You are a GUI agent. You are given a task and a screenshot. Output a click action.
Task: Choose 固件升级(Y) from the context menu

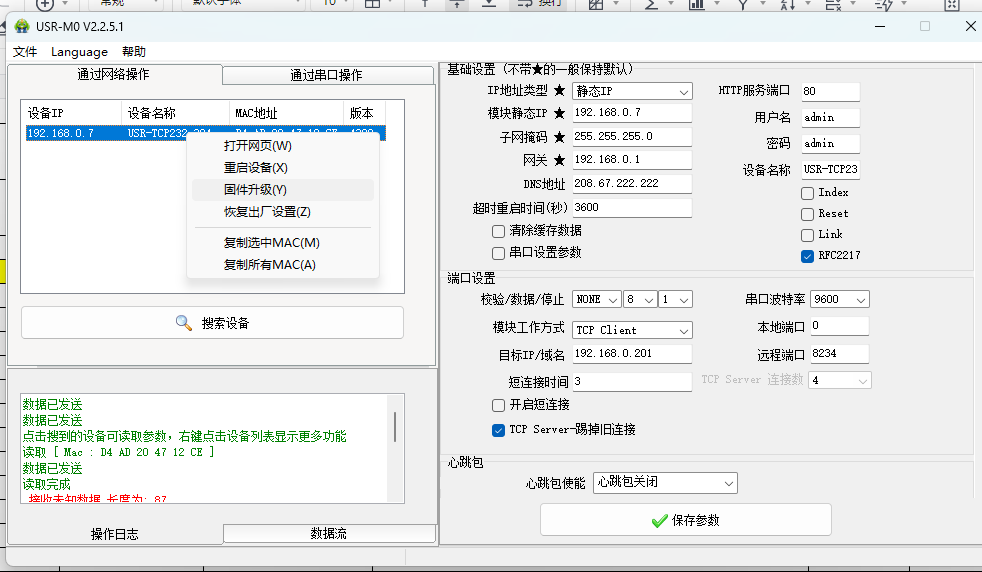255,190
